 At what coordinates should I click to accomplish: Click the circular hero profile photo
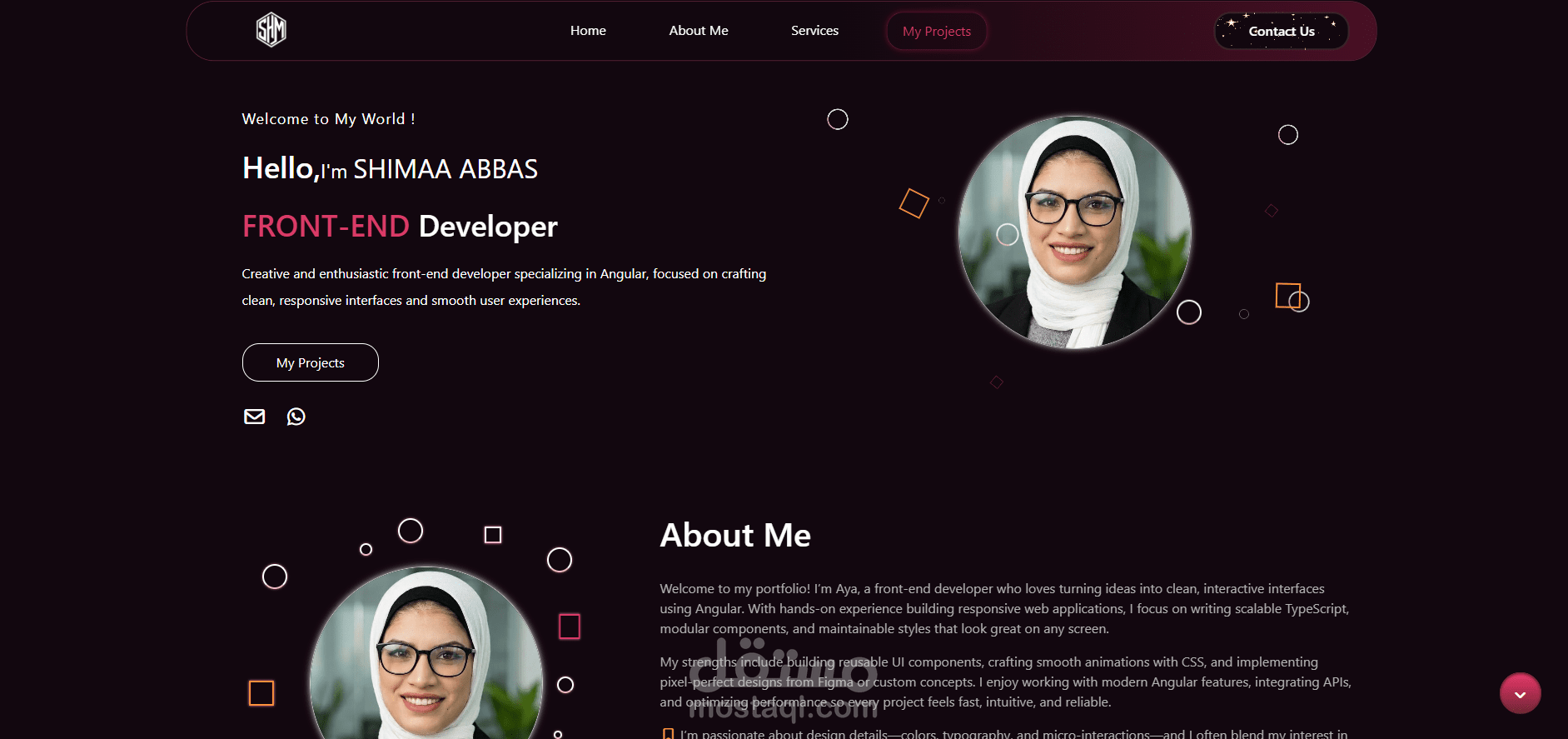point(1075,232)
